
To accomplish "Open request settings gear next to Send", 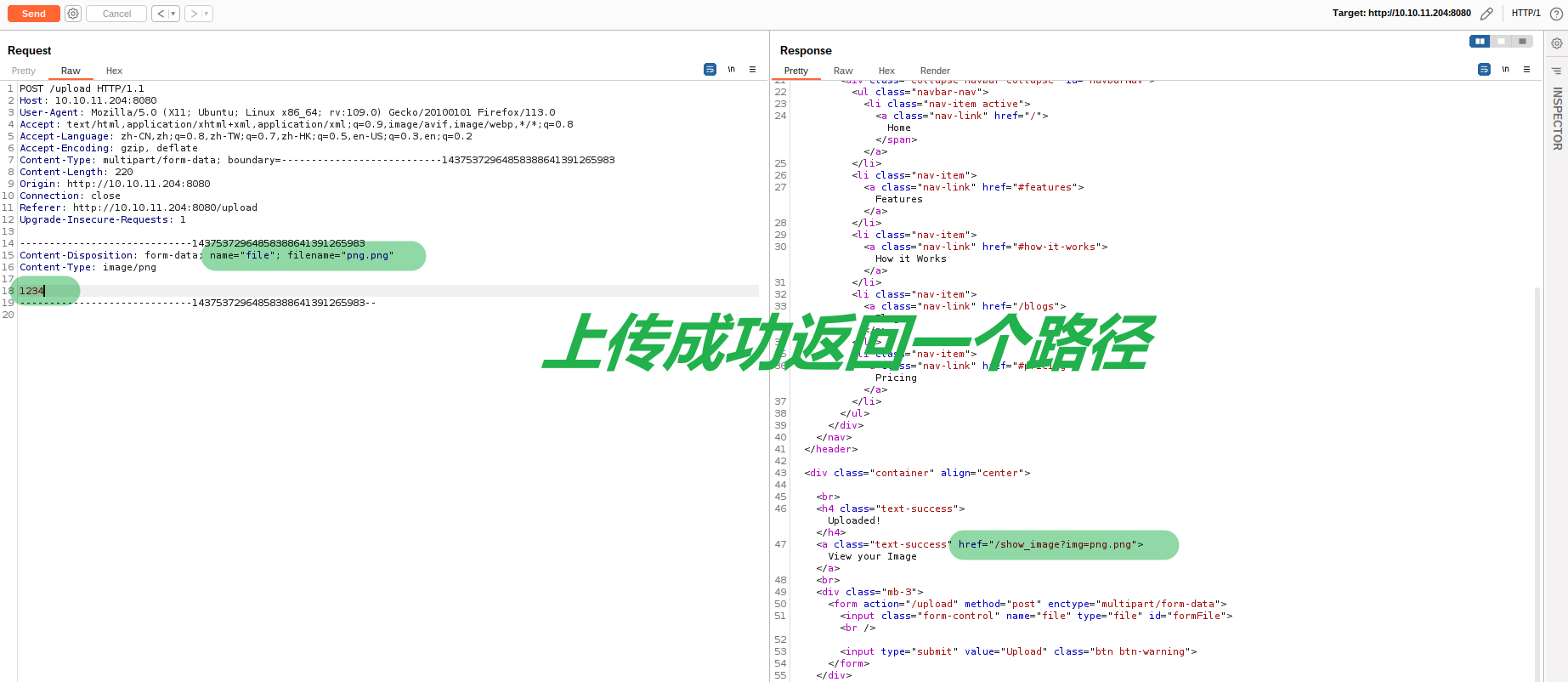I will click(x=73, y=14).
